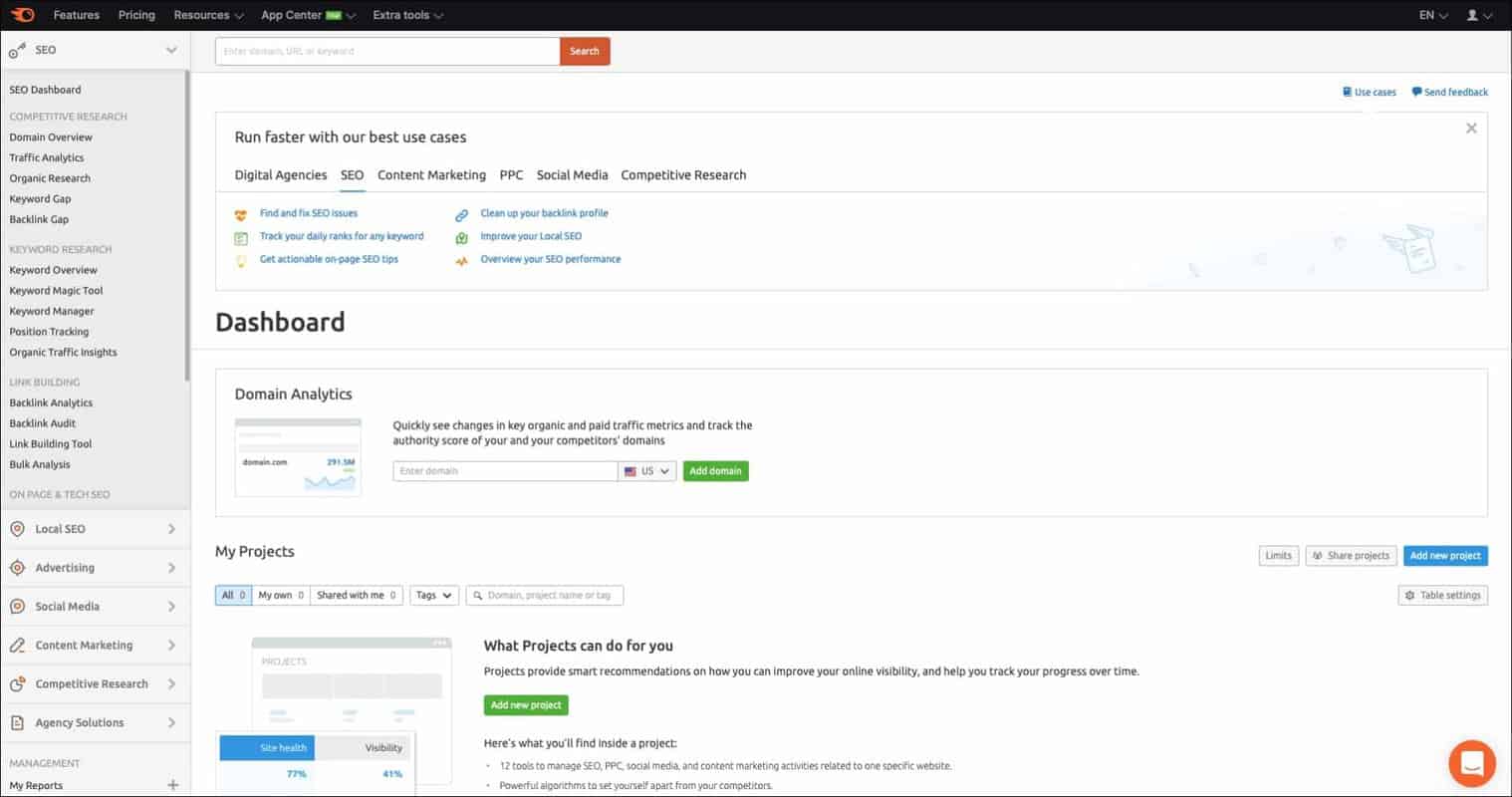
Task: Focus the domain, URL or keyword search field
Action: pyautogui.click(x=387, y=52)
